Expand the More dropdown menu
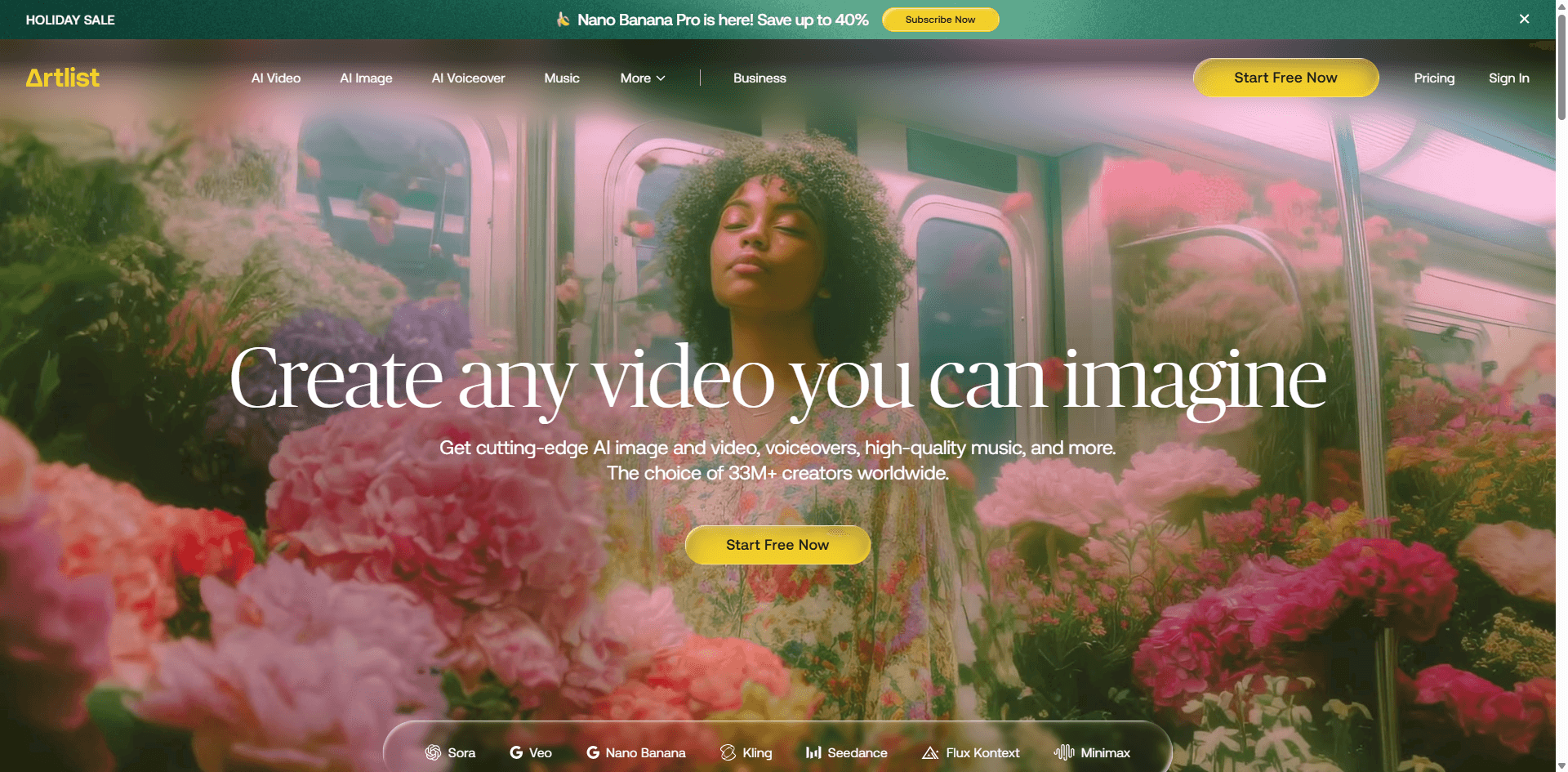1568x772 pixels. click(x=643, y=78)
